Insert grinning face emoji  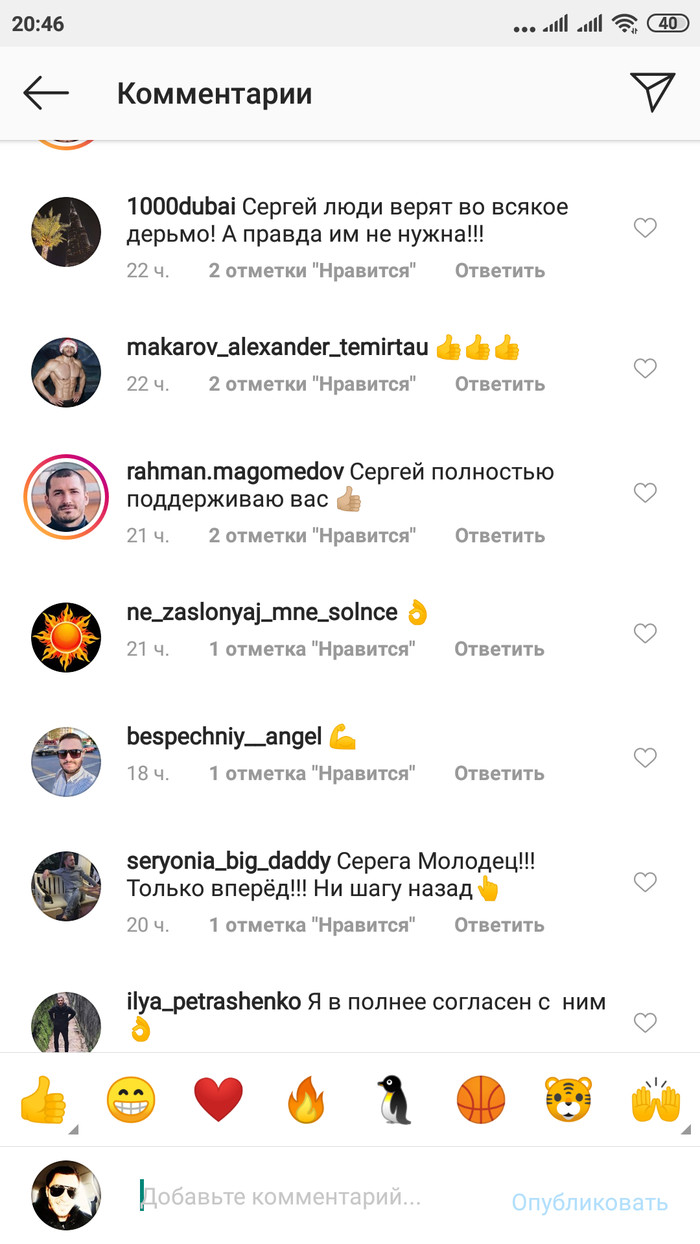point(131,1100)
